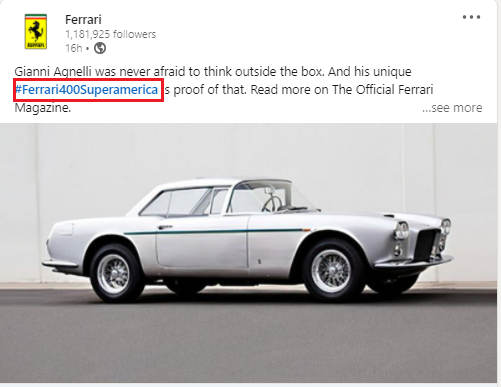Click the door handle on the car

coord(165,227)
